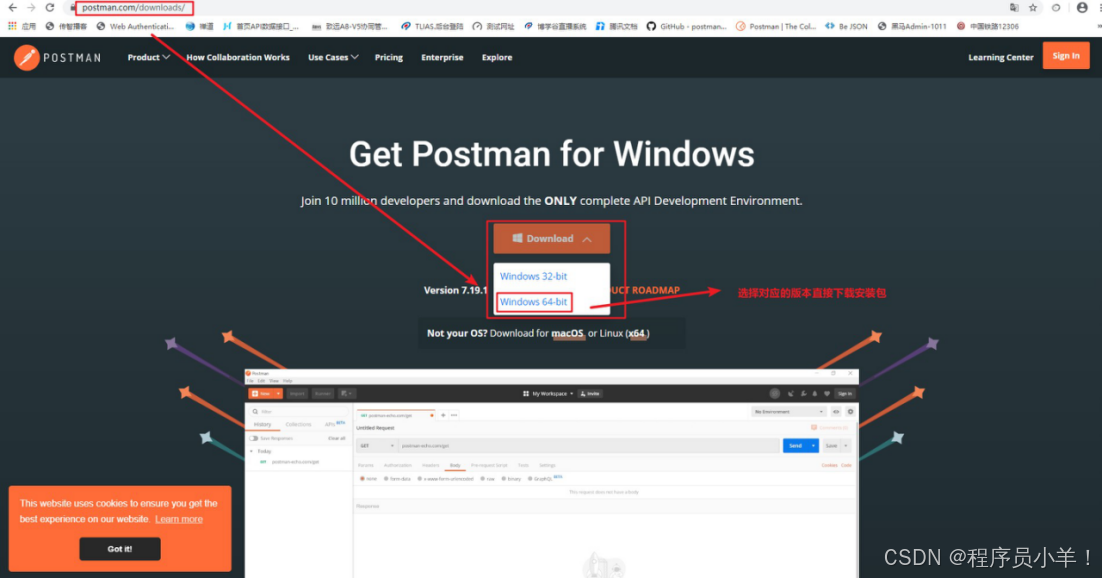The width and height of the screenshot is (1103, 578).
Task: Select the GraphQL body radio option
Action: pyautogui.click(x=530, y=479)
